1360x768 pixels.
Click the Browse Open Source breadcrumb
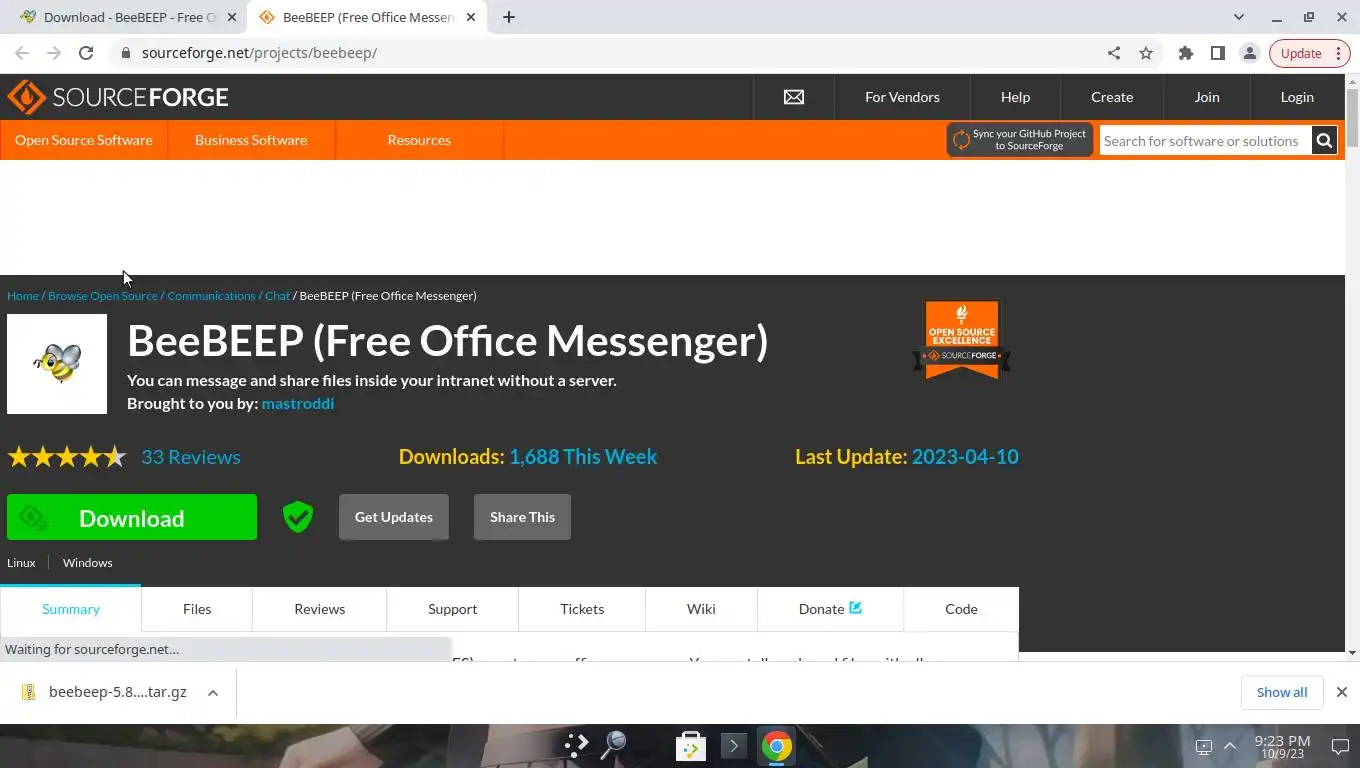coord(103,296)
